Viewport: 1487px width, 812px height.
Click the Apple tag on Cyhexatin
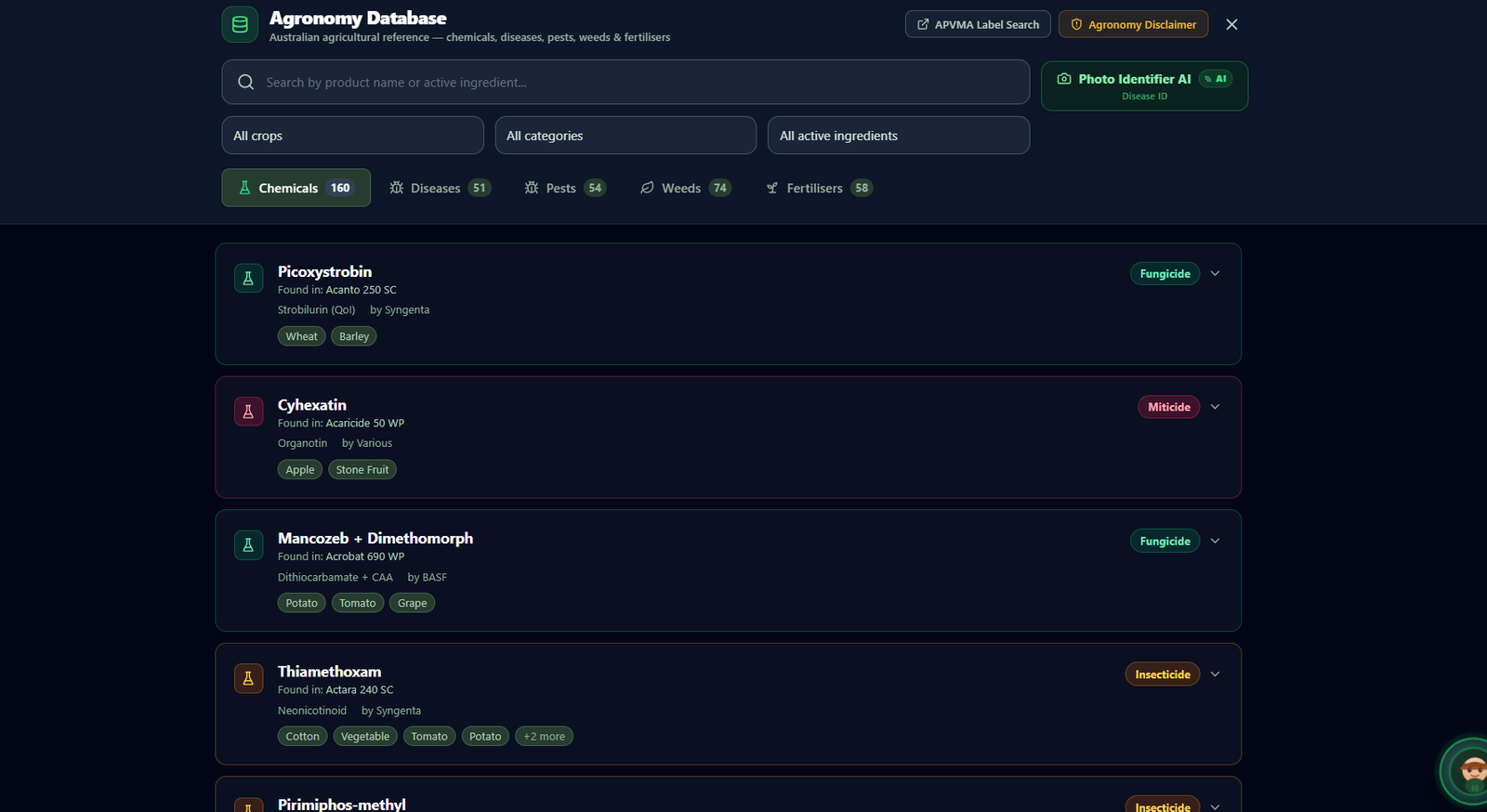click(300, 470)
